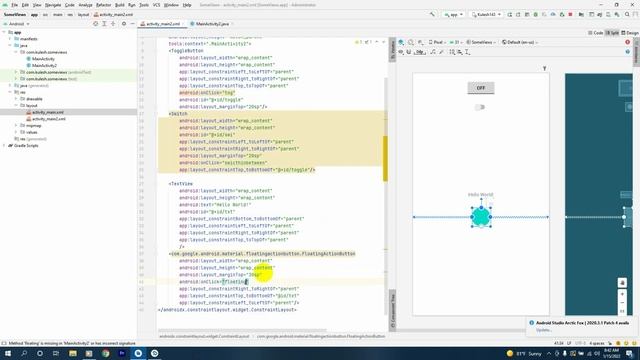Open Device File Explorer folder icon in toolbar

(581, 14)
